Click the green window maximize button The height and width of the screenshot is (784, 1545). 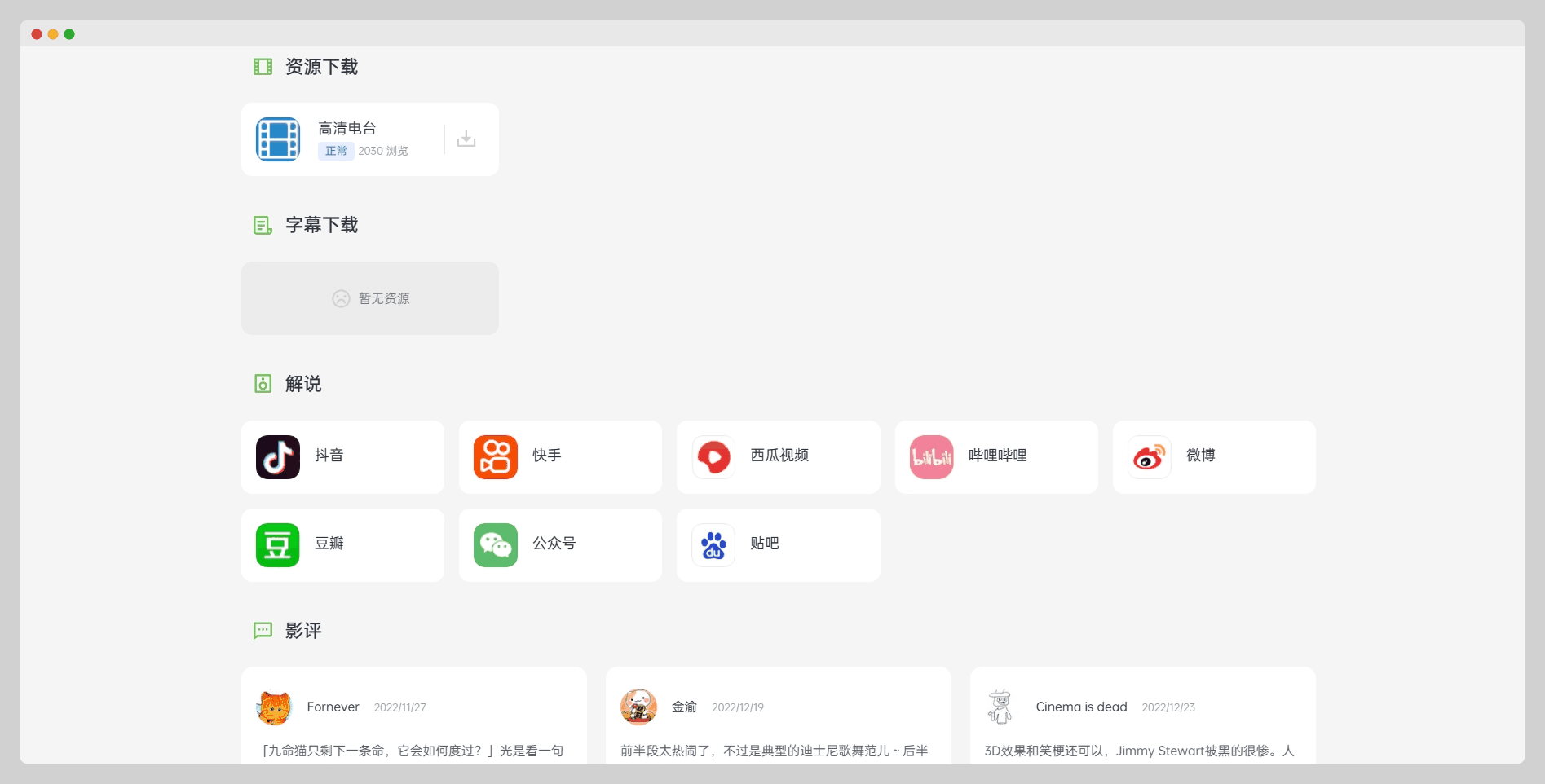point(69,34)
